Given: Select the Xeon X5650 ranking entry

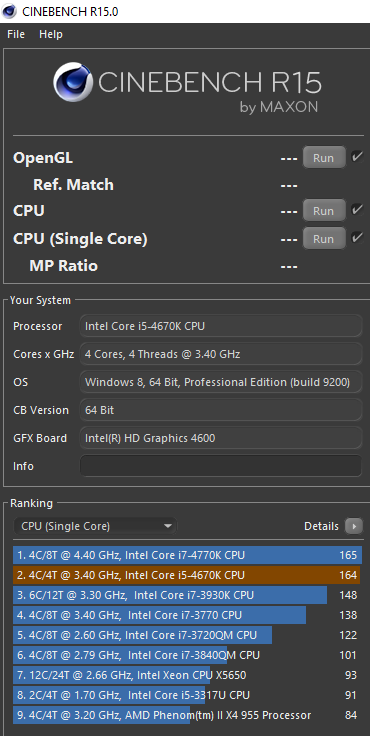Looking at the screenshot, I should click(x=187, y=675).
